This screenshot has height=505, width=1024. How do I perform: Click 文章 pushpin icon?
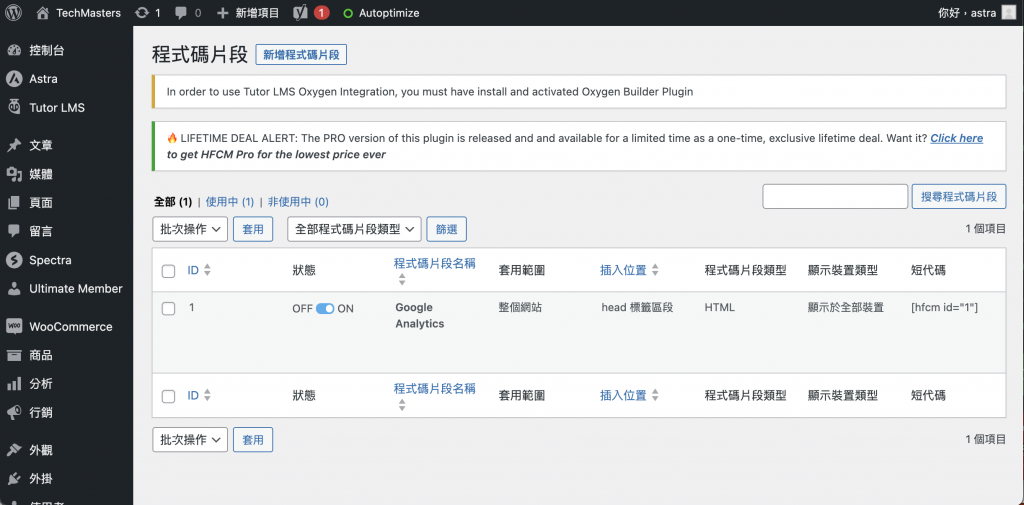click(14, 146)
